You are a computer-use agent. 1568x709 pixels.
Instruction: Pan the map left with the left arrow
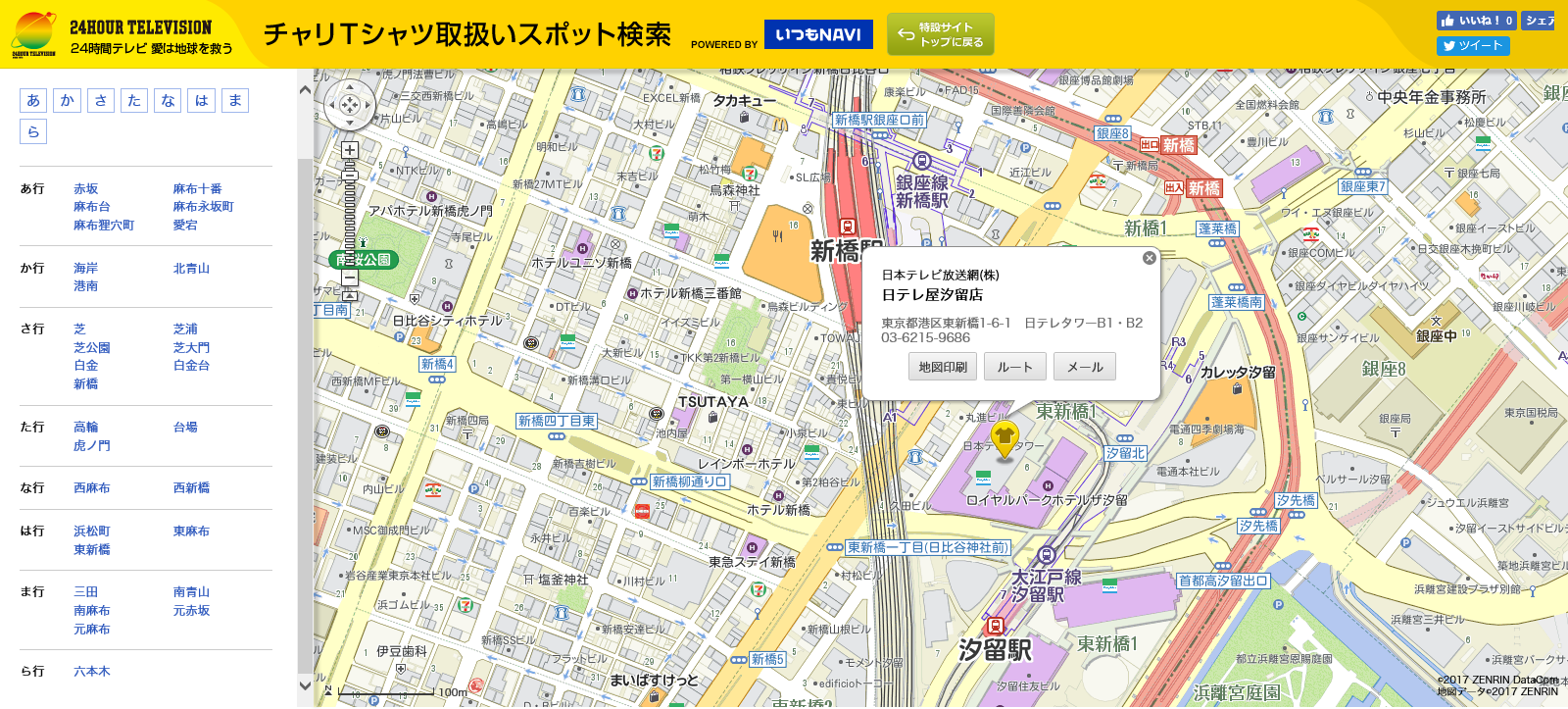point(333,105)
